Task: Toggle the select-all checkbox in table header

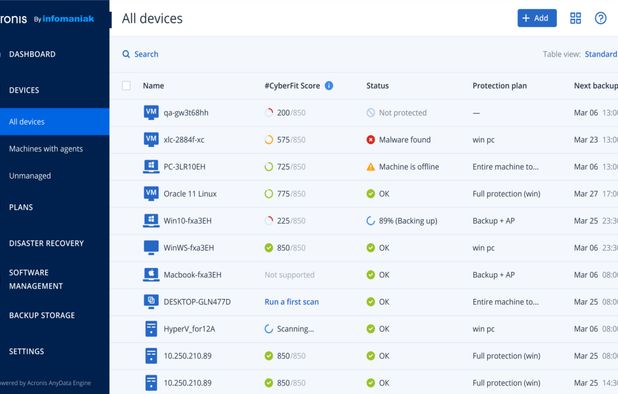Action: (126, 85)
